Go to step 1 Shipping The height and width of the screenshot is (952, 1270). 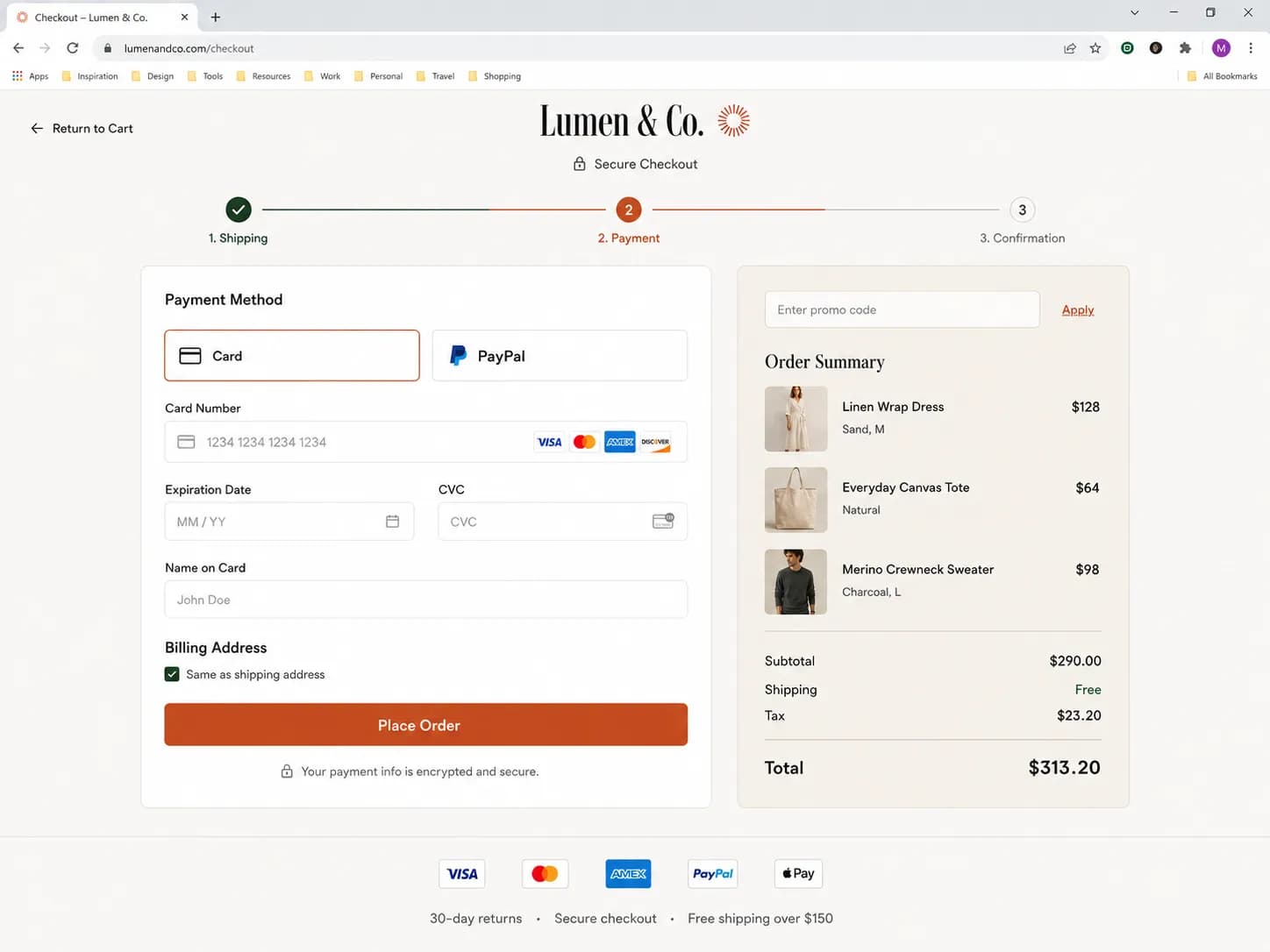pyautogui.click(x=239, y=221)
